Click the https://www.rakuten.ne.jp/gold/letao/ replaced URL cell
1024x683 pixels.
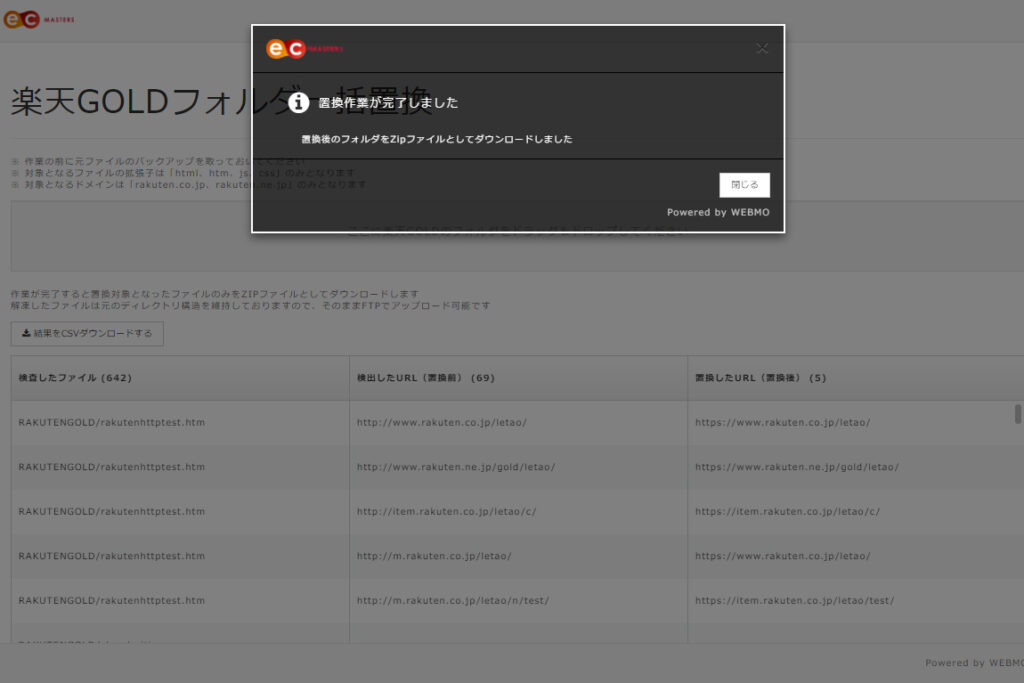tap(796, 467)
